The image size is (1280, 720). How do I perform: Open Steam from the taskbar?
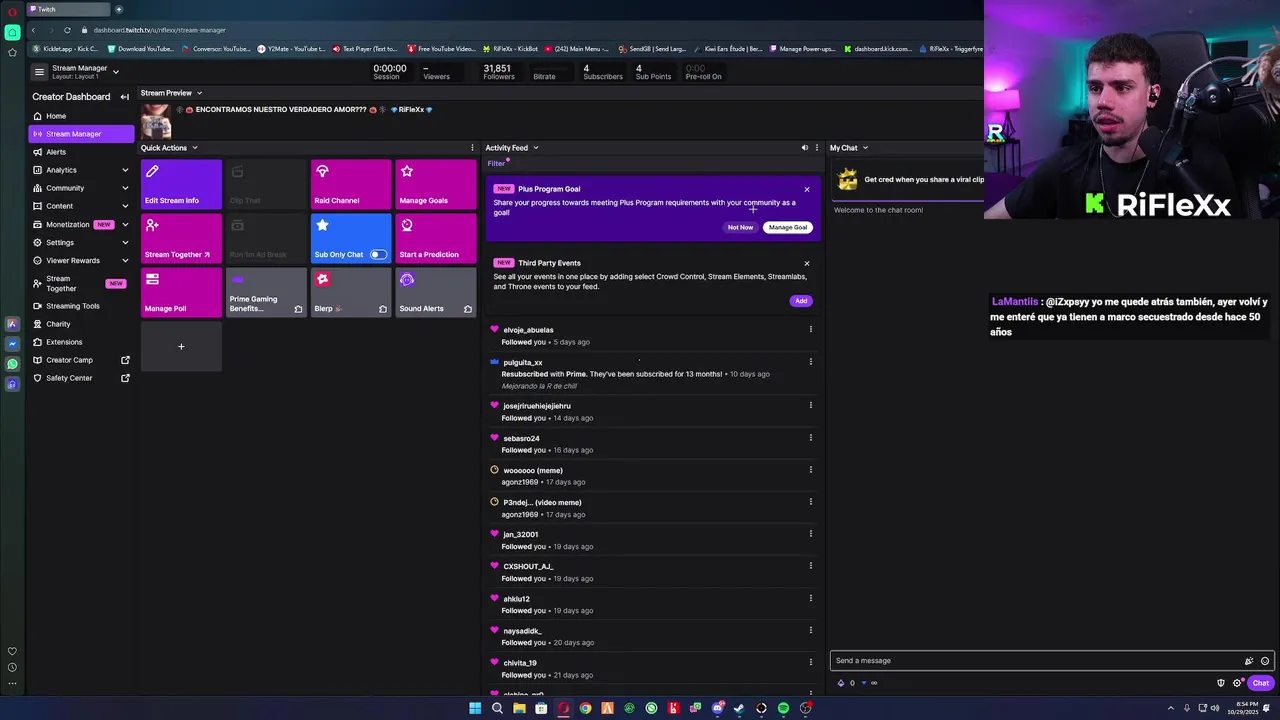(x=739, y=708)
